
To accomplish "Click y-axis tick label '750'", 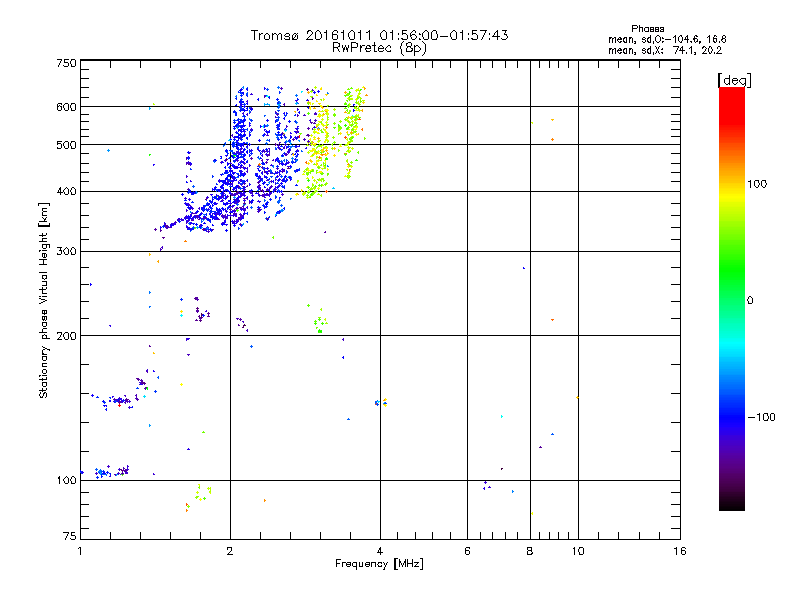I will click(66, 63).
